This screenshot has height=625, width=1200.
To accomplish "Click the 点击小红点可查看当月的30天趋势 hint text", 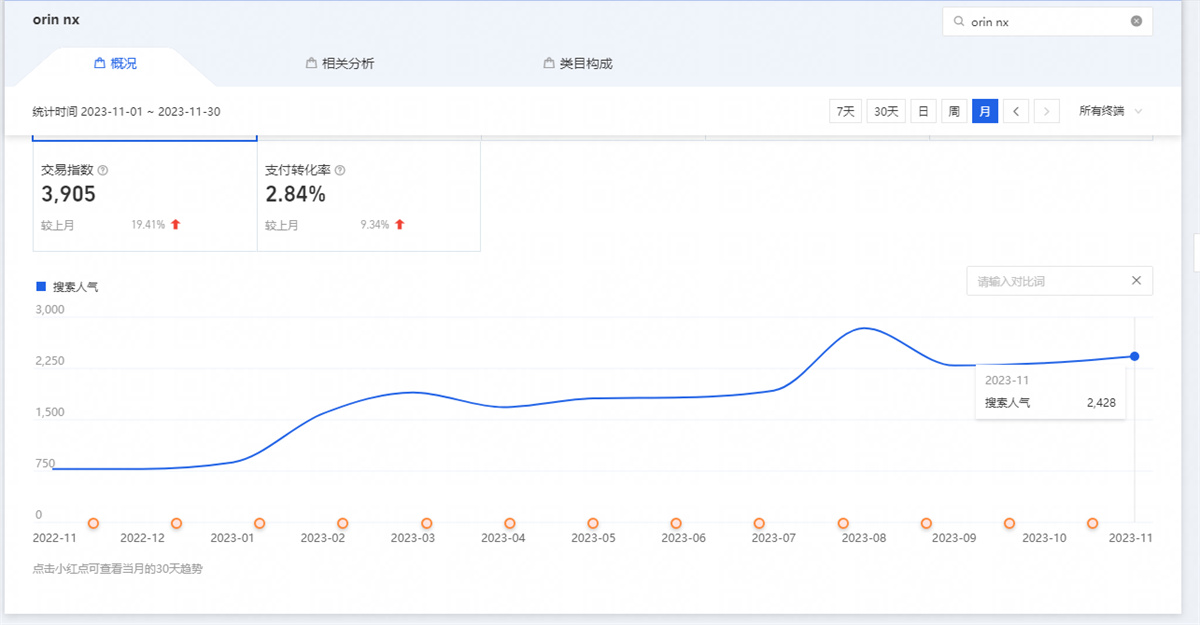I will coord(118,568).
